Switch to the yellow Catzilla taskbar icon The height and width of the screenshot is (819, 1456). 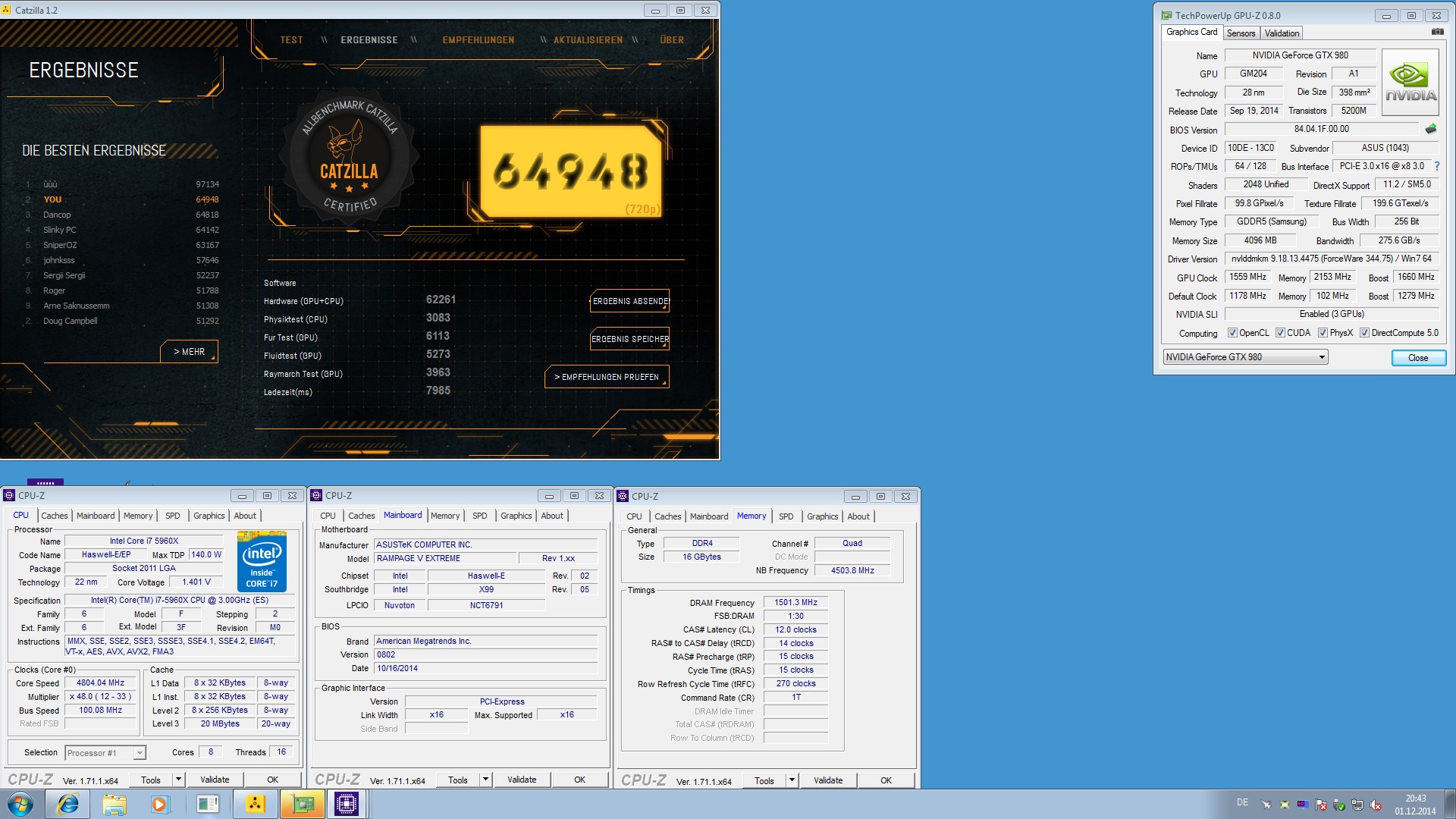tap(255, 804)
